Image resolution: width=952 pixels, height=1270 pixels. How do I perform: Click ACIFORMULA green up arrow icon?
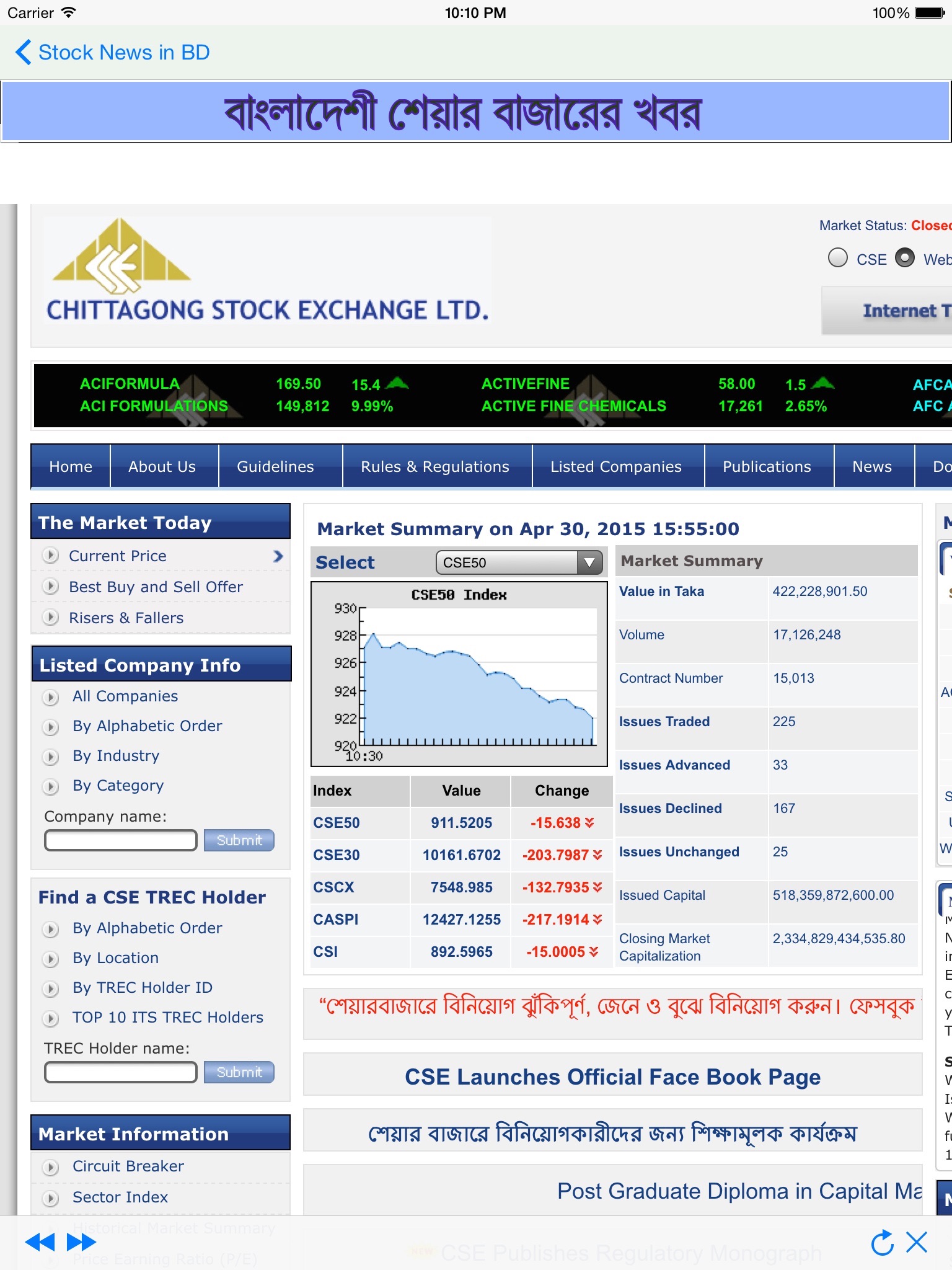tap(397, 383)
